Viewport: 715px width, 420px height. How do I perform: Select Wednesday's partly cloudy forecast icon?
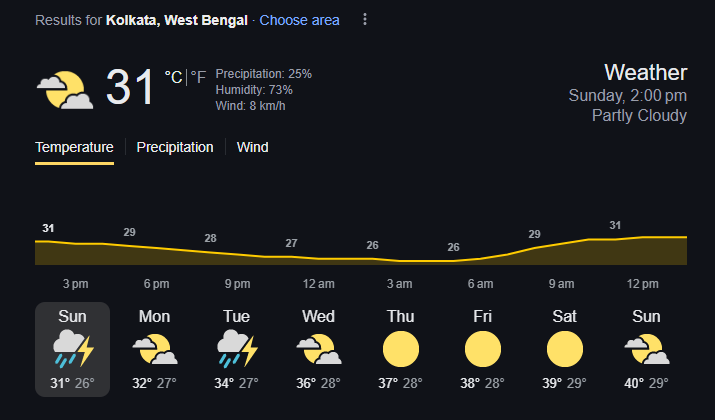pyautogui.click(x=318, y=349)
